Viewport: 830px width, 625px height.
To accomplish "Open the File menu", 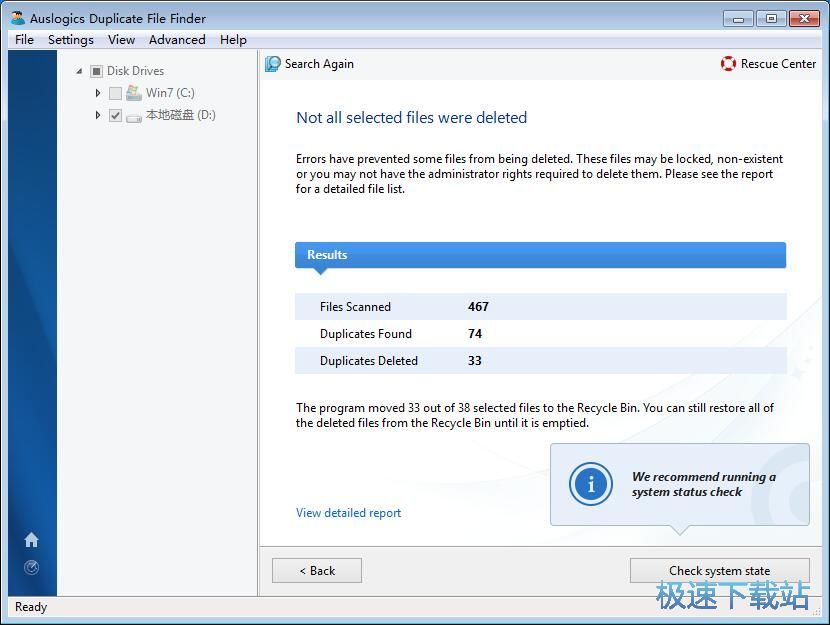I will click(x=24, y=40).
